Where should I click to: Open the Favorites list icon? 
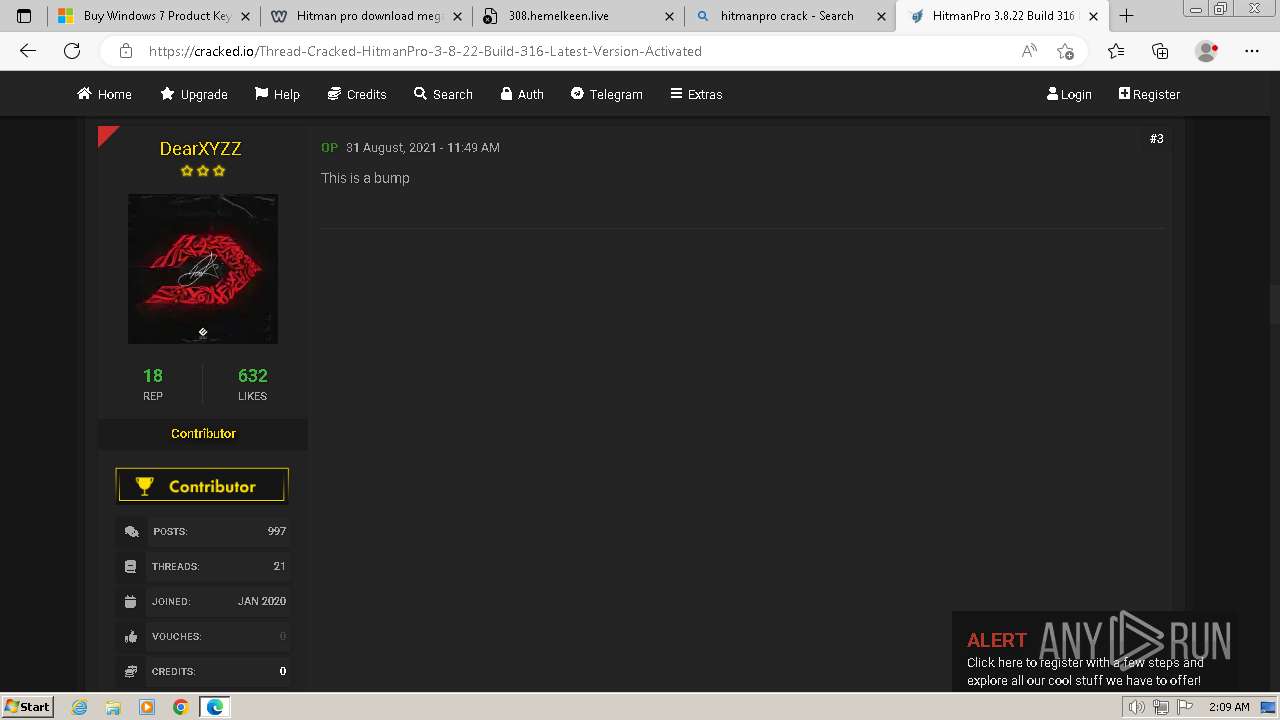[1116, 51]
